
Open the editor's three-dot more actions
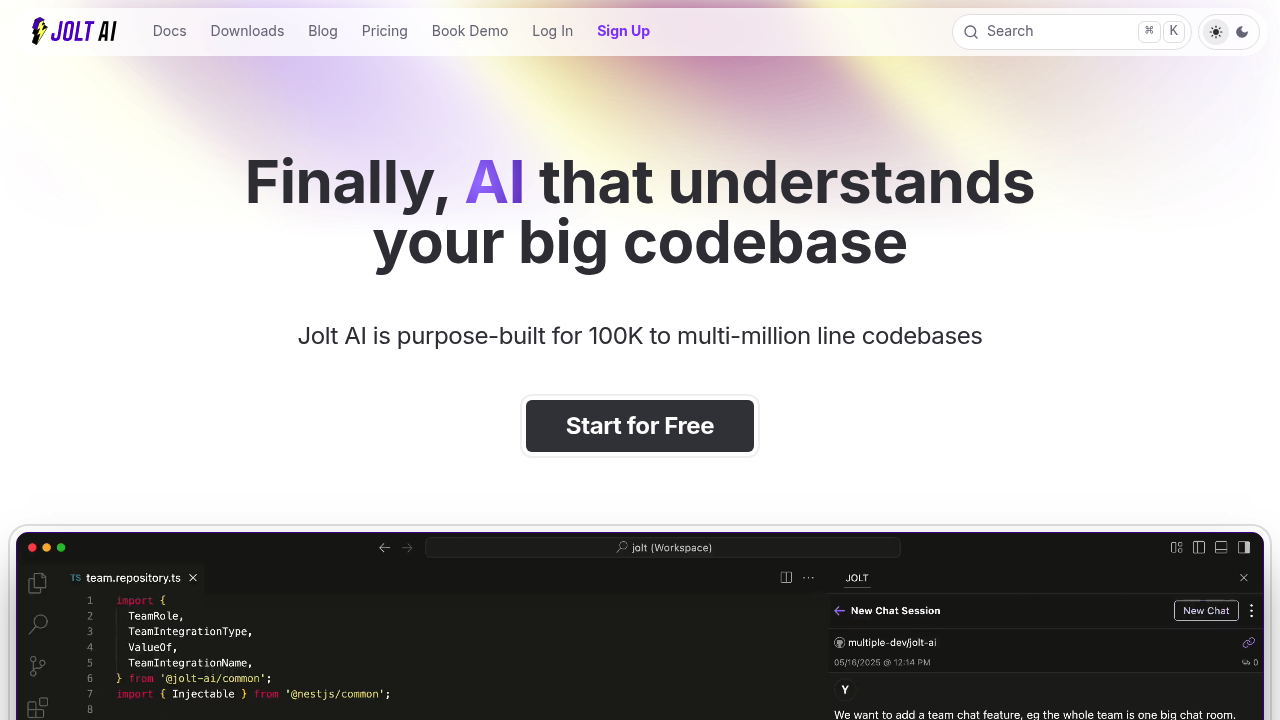coord(808,577)
